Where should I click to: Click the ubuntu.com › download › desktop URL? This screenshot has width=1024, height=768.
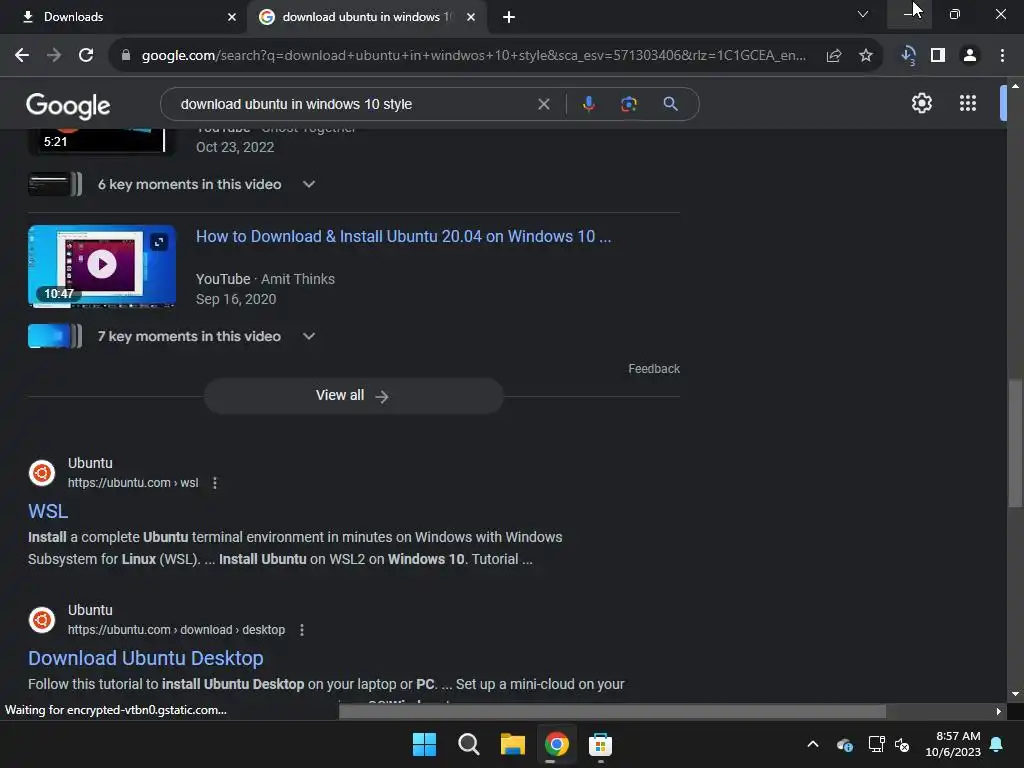(x=176, y=630)
